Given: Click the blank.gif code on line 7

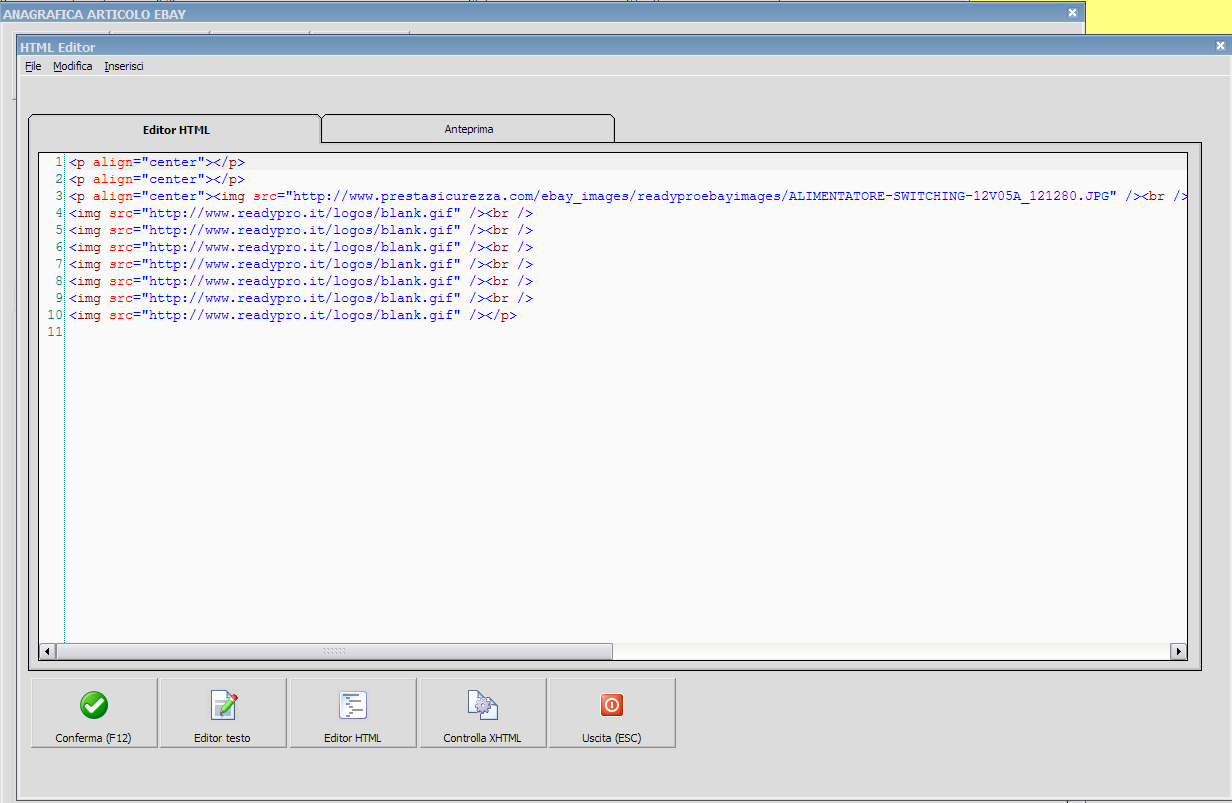Looking at the screenshot, I should tap(301, 264).
